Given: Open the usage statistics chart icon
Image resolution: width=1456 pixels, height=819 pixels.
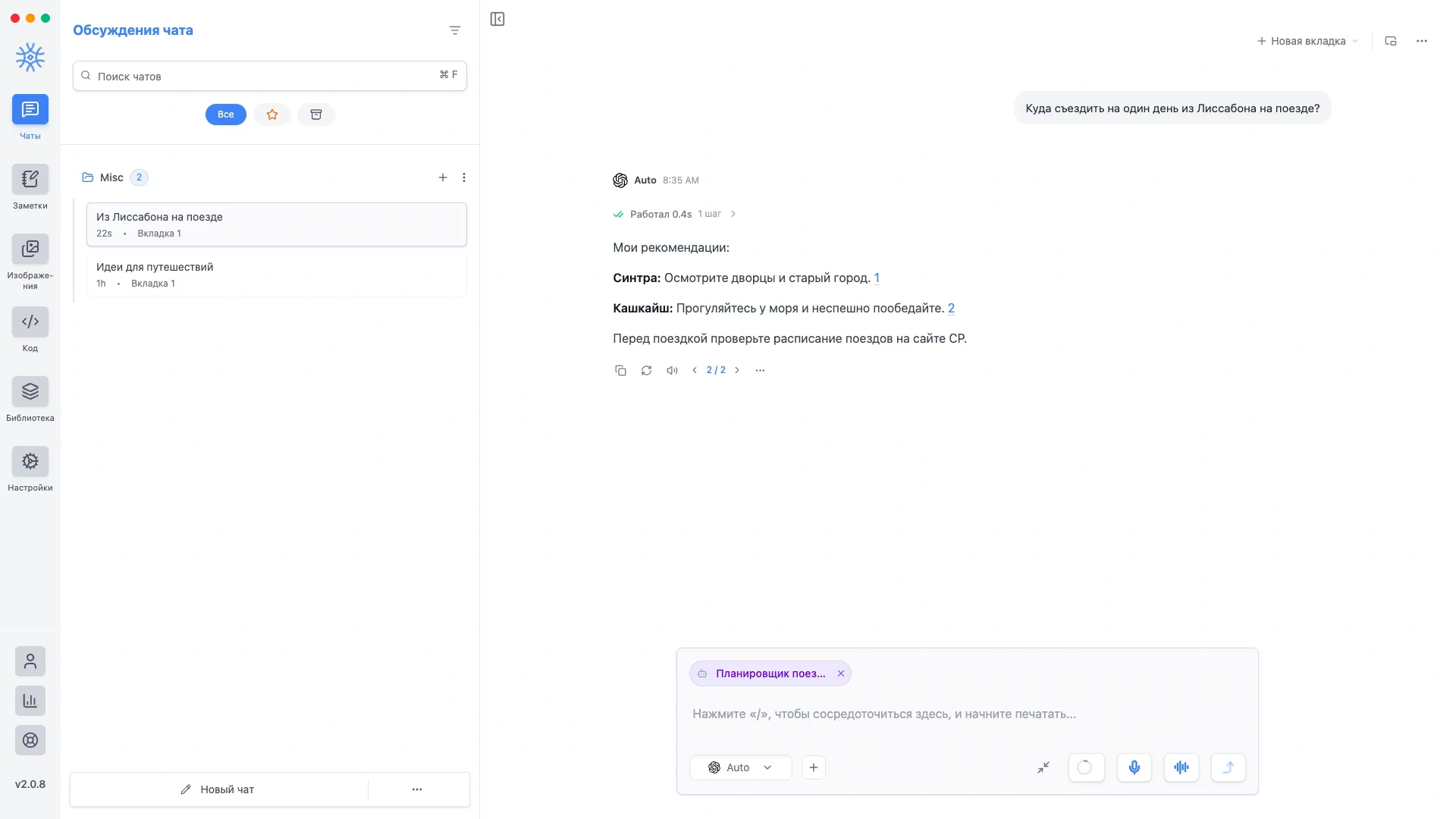Looking at the screenshot, I should 30,701.
